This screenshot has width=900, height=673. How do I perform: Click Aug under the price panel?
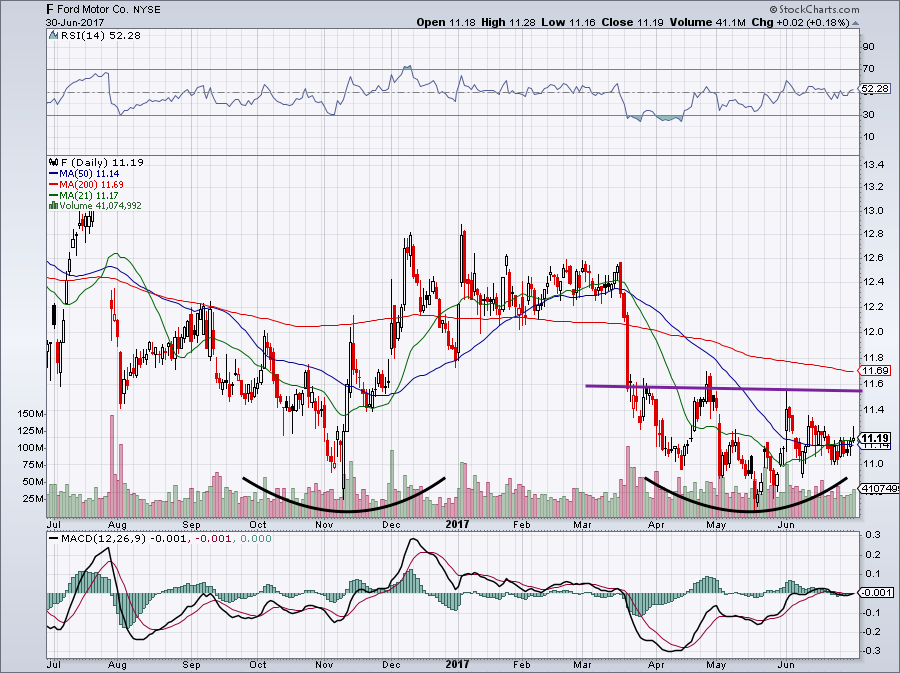(117, 524)
